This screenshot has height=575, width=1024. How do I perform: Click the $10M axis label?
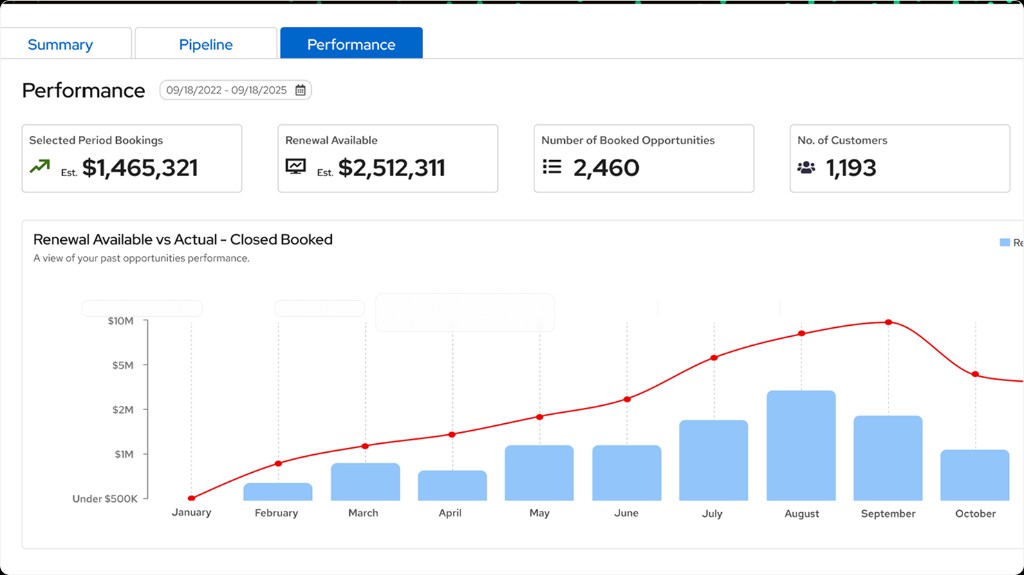coord(120,321)
